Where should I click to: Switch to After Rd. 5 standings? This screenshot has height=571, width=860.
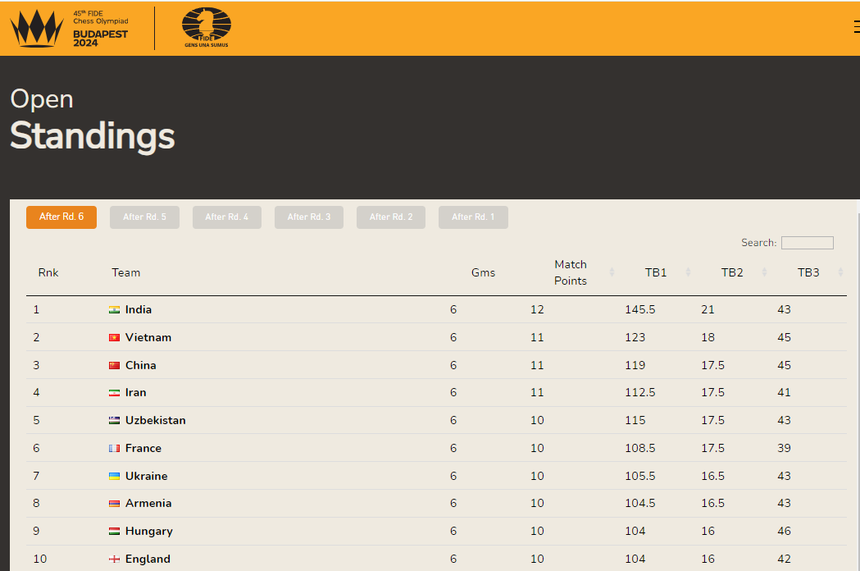145,217
